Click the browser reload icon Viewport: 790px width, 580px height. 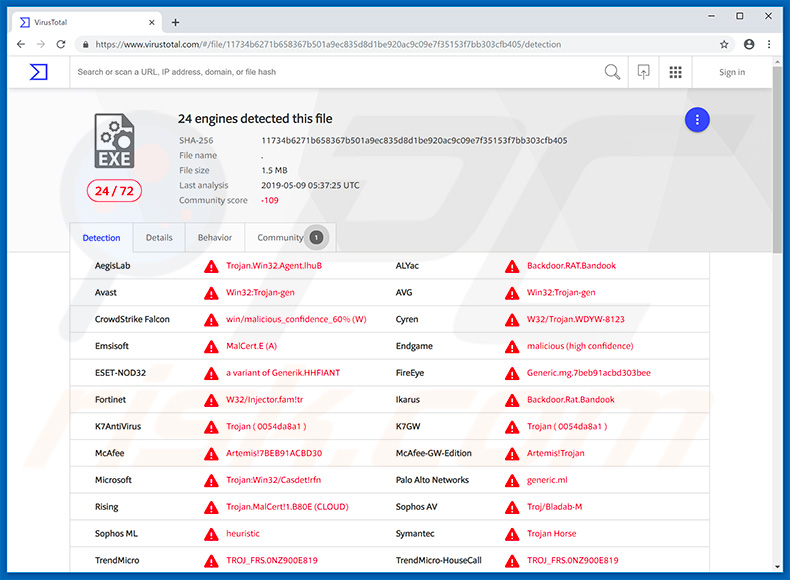[61, 44]
